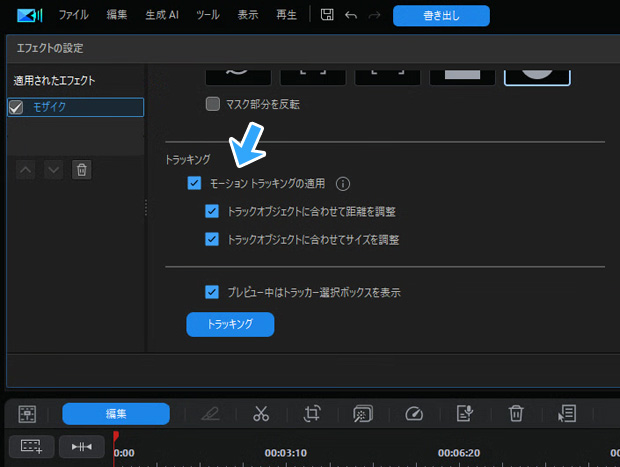
Task: Toggle マスク部分を反転 checkbox
Action: [x=213, y=104]
